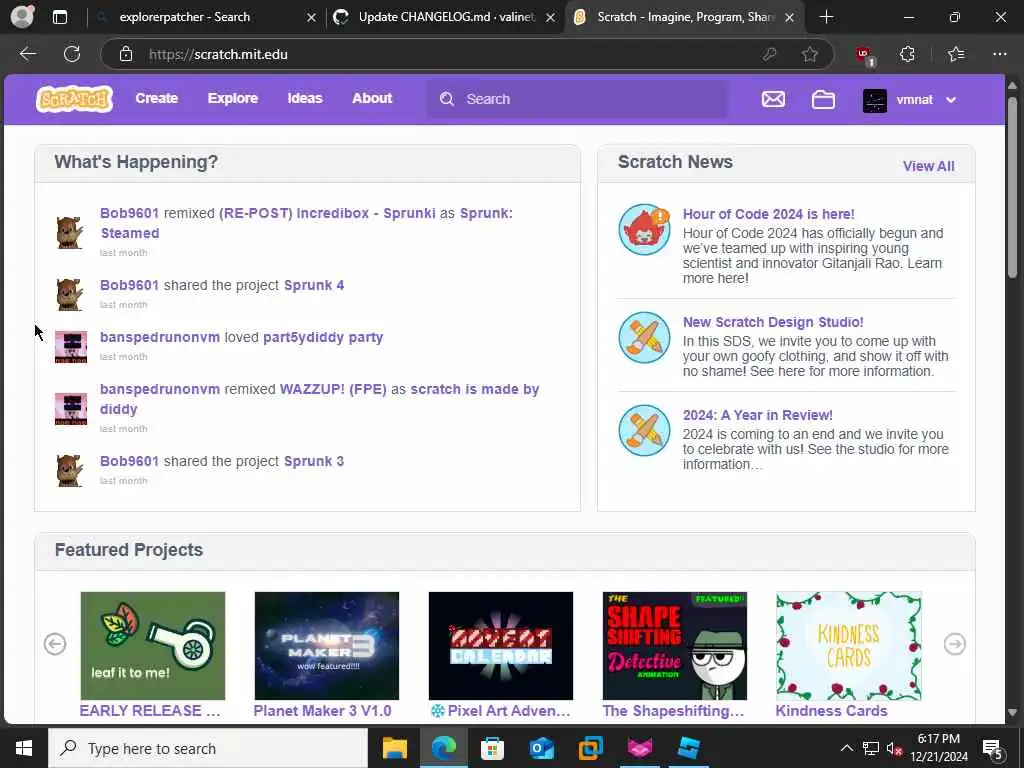The width and height of the screenshot is (1024, 768).
Task: Click Bob9601 avatar beside Sprunk 4 entry
Action: click(x=70, y=295)
